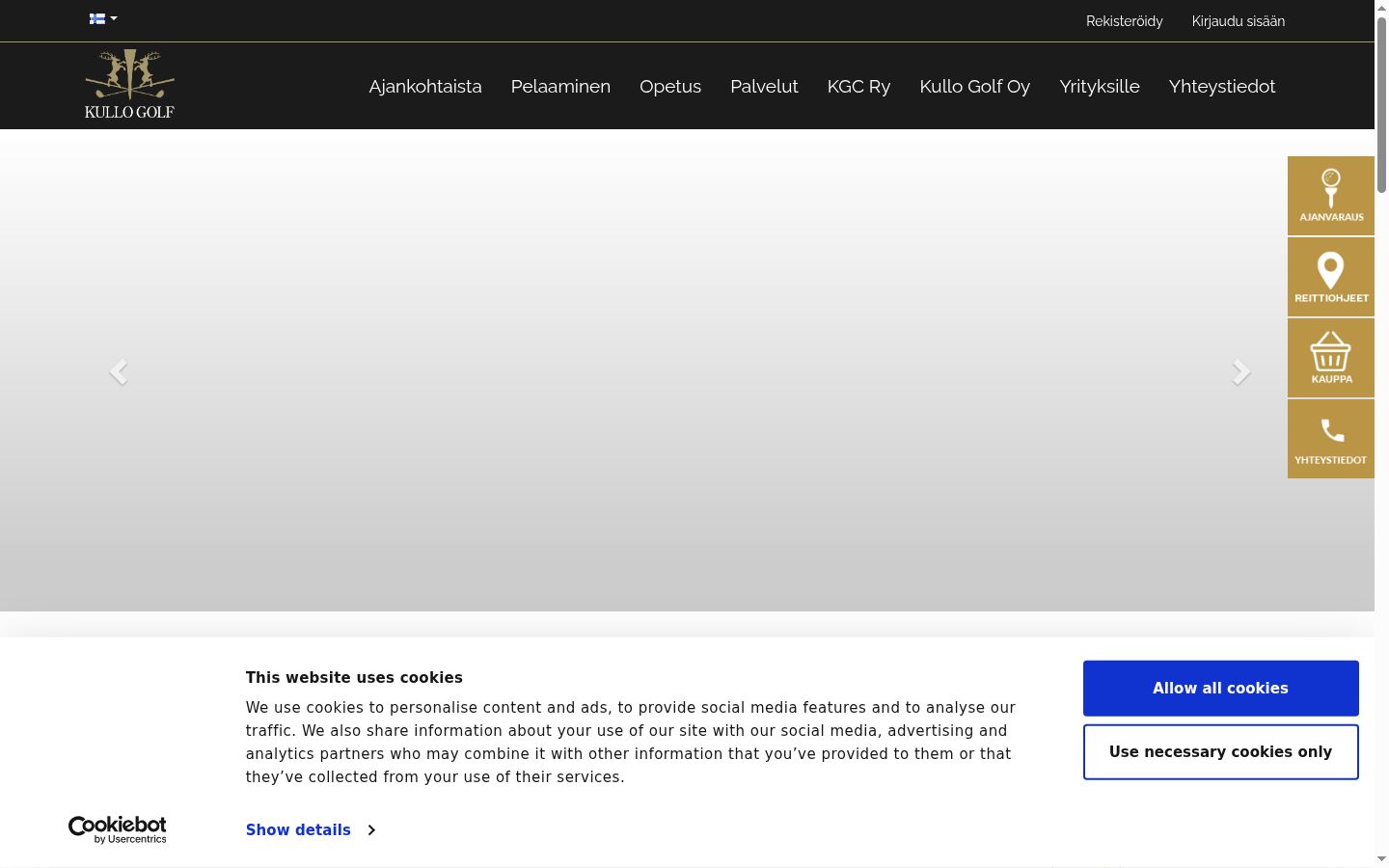Click the Rekisteröidy link

click(x=1125, y=21)
